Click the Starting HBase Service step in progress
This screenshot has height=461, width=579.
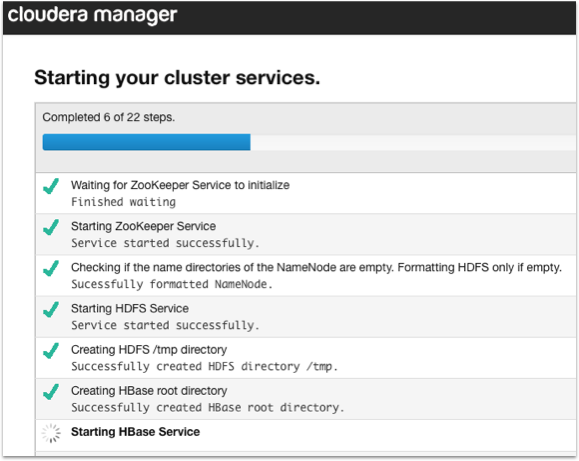point(135,432)
